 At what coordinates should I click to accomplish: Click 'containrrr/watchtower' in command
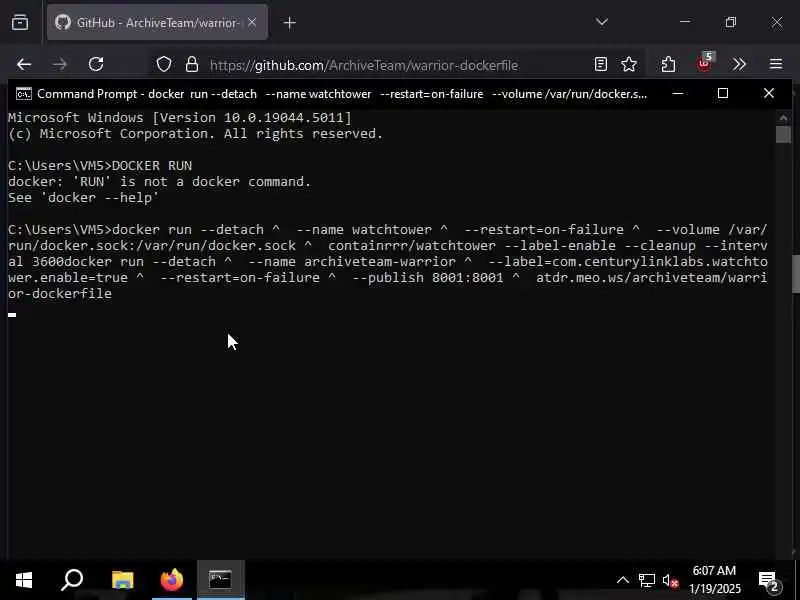tap(412, 245)
